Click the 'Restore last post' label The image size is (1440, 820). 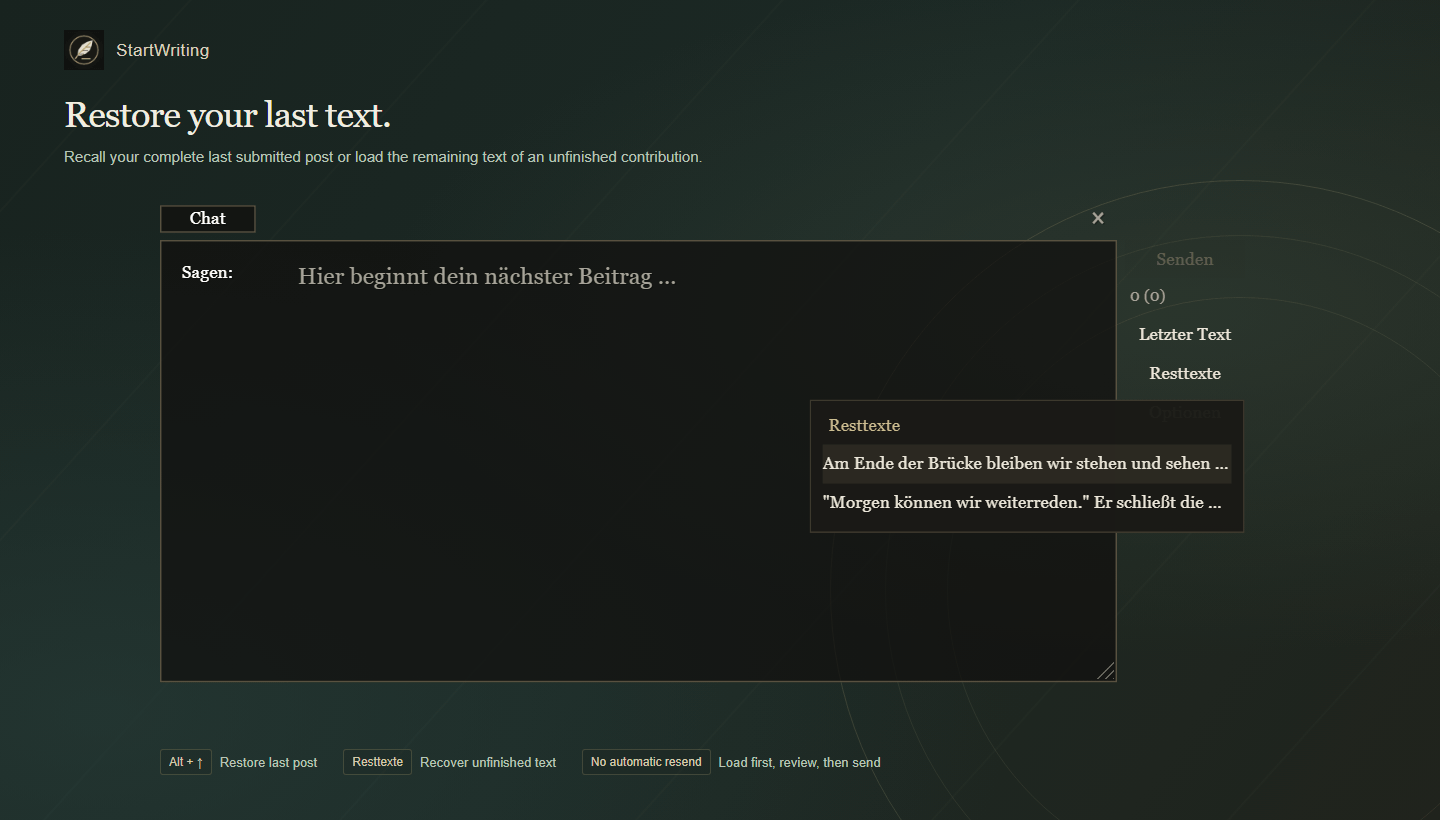click(268, 762)
